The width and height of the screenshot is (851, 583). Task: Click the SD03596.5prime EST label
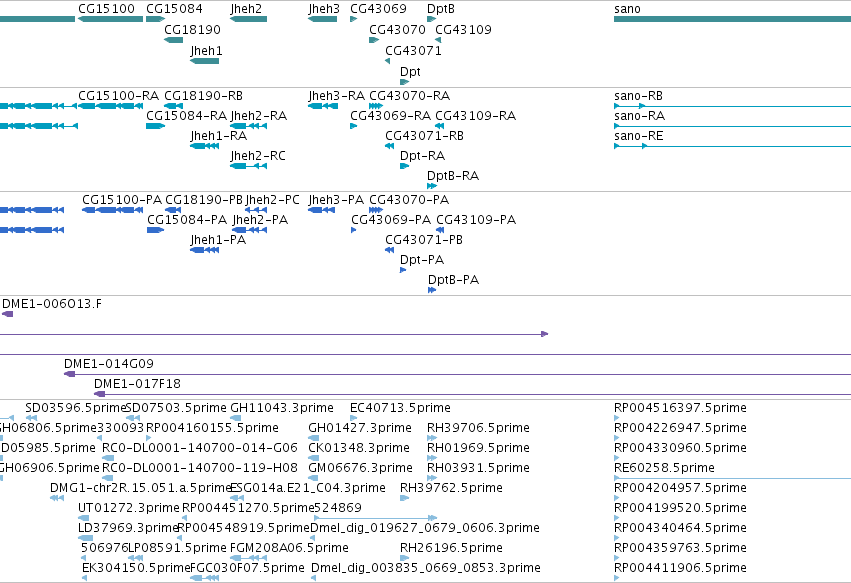(75, 408)
